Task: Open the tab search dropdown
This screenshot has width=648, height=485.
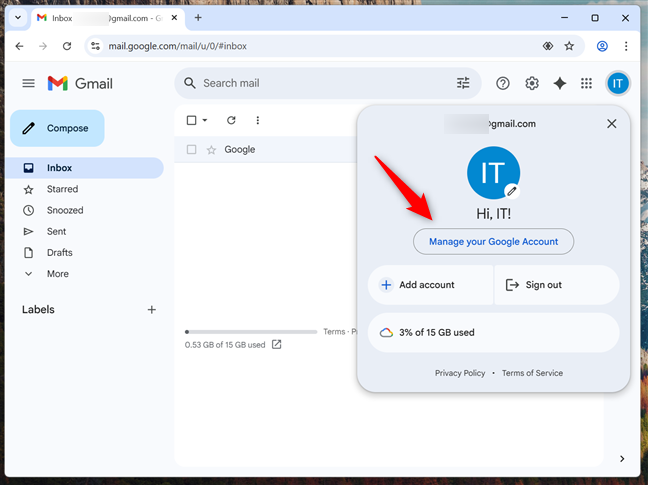Action: (x=18, y=18)
